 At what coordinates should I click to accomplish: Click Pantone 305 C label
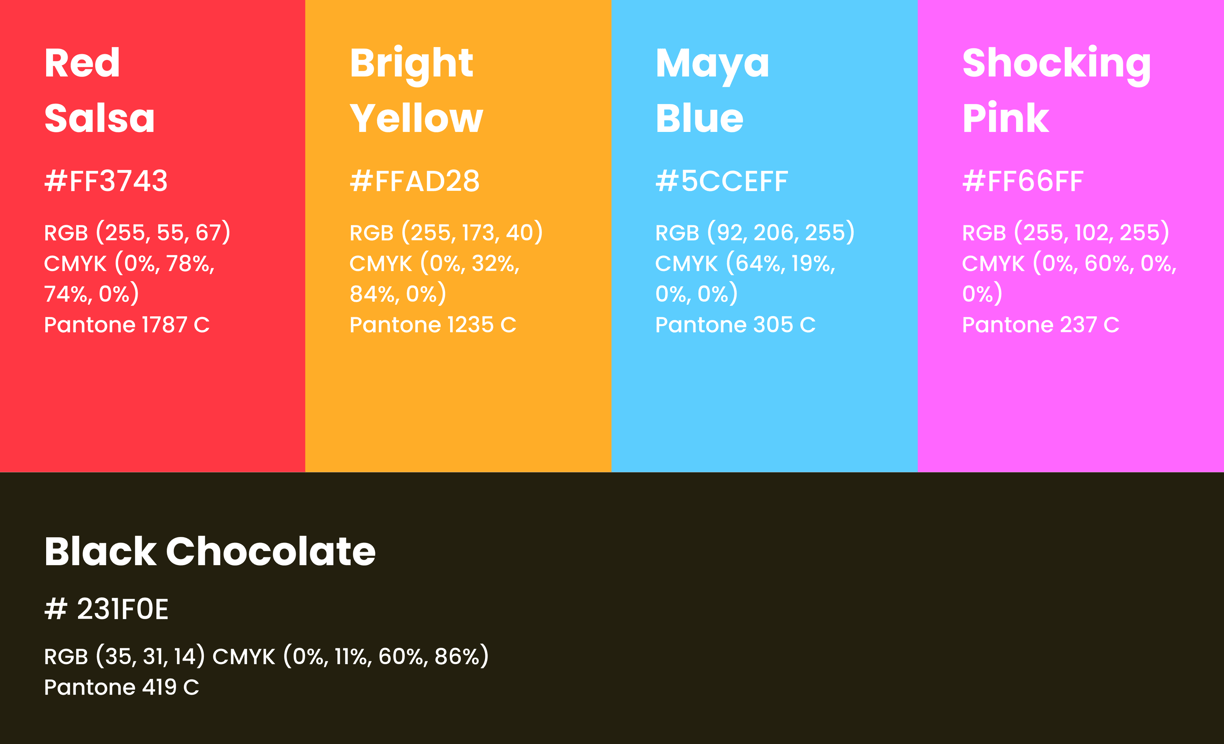point(735,325)
